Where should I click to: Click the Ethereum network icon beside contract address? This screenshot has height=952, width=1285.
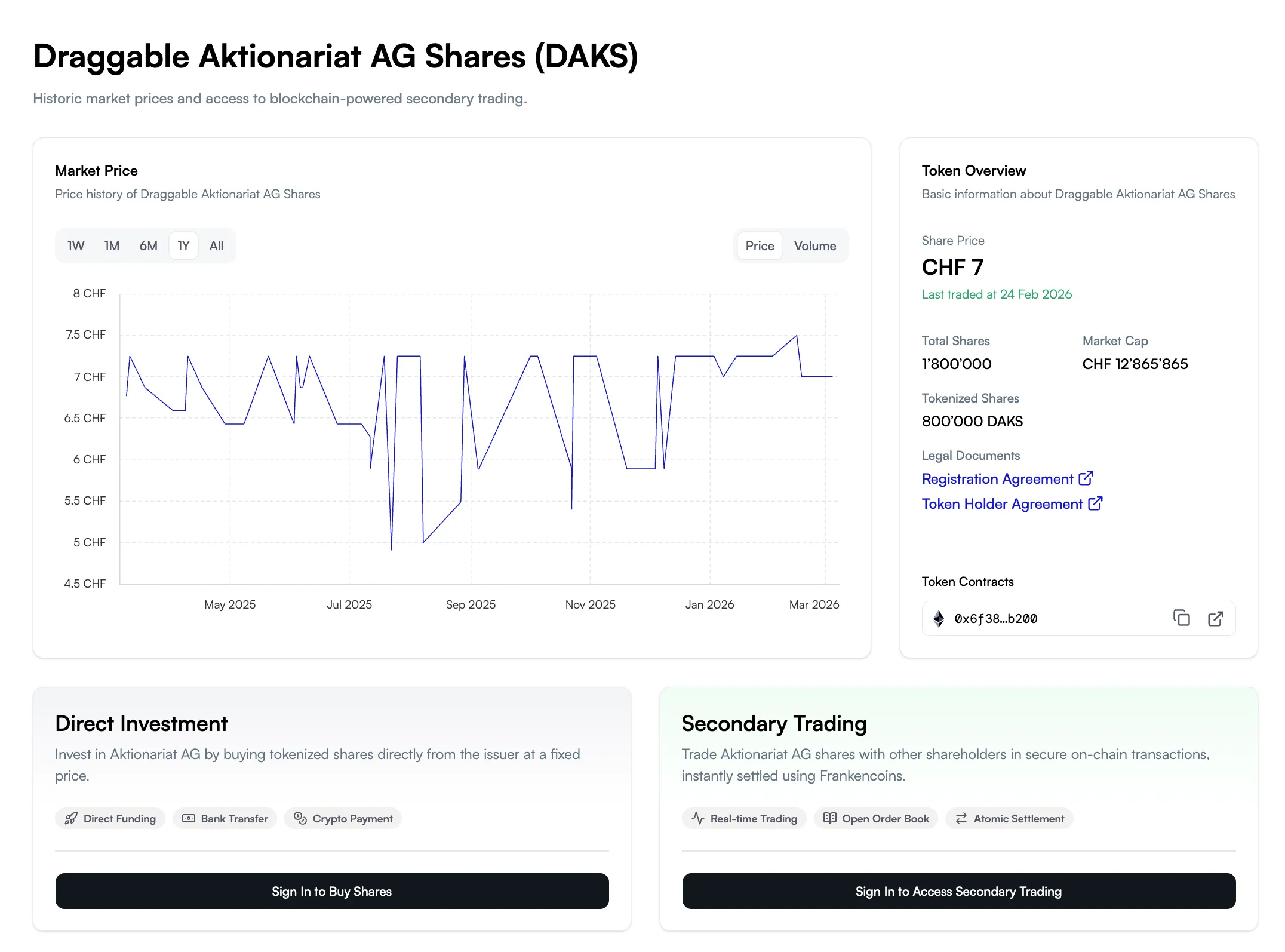click(x=939, y=618)
